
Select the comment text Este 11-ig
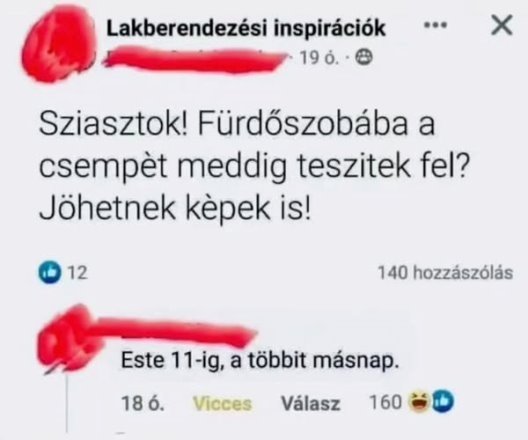[171, 361]
